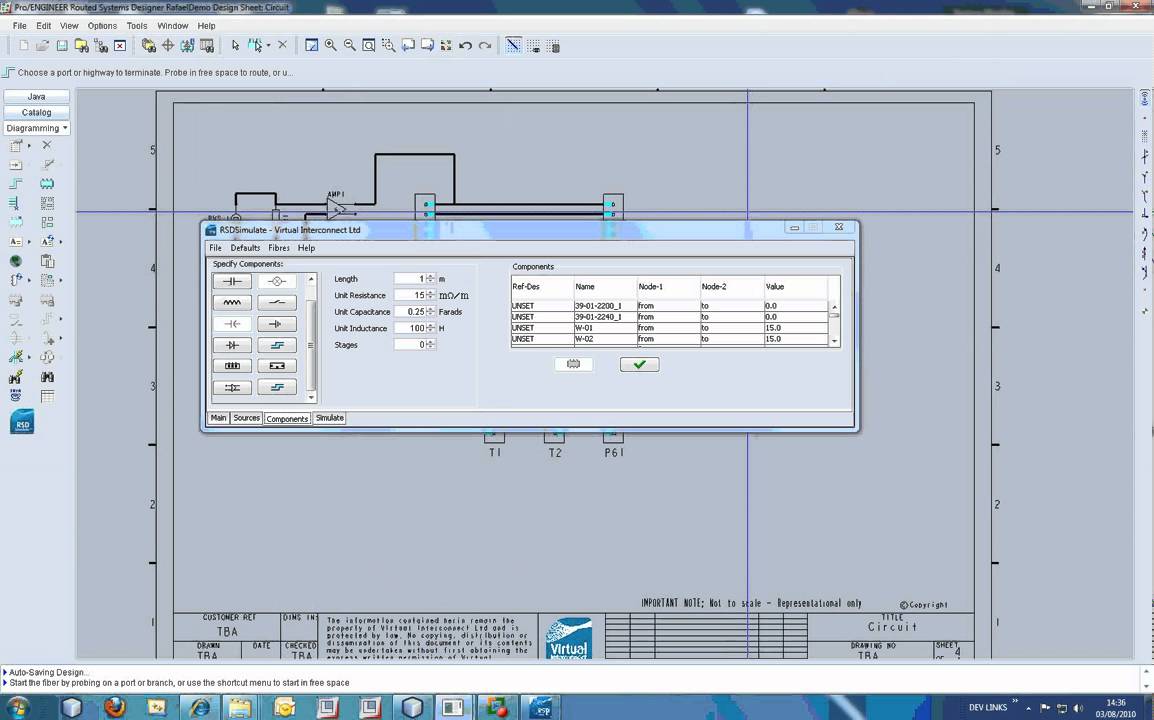Click the Java button

click(x=36, y=96)
